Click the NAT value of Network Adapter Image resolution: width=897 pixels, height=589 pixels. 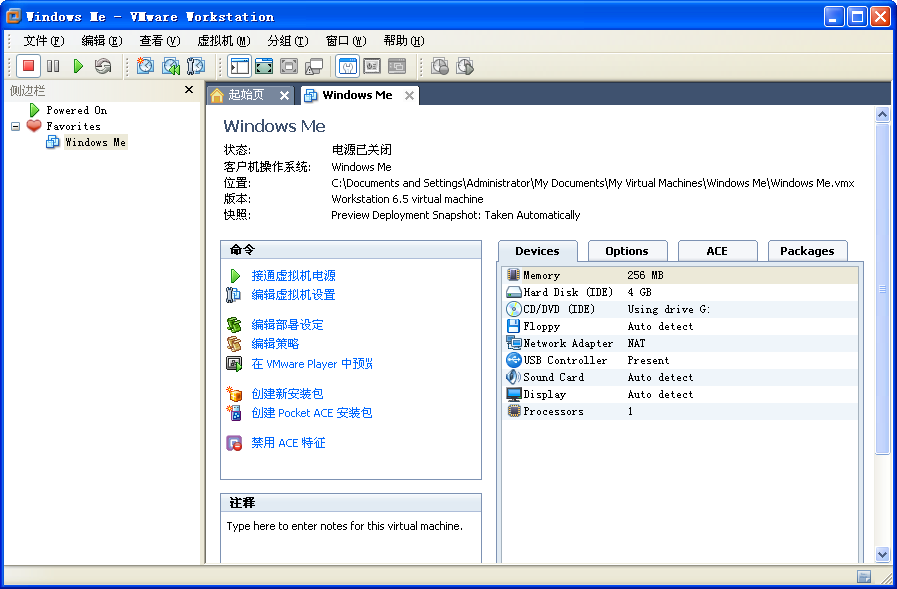636,343
